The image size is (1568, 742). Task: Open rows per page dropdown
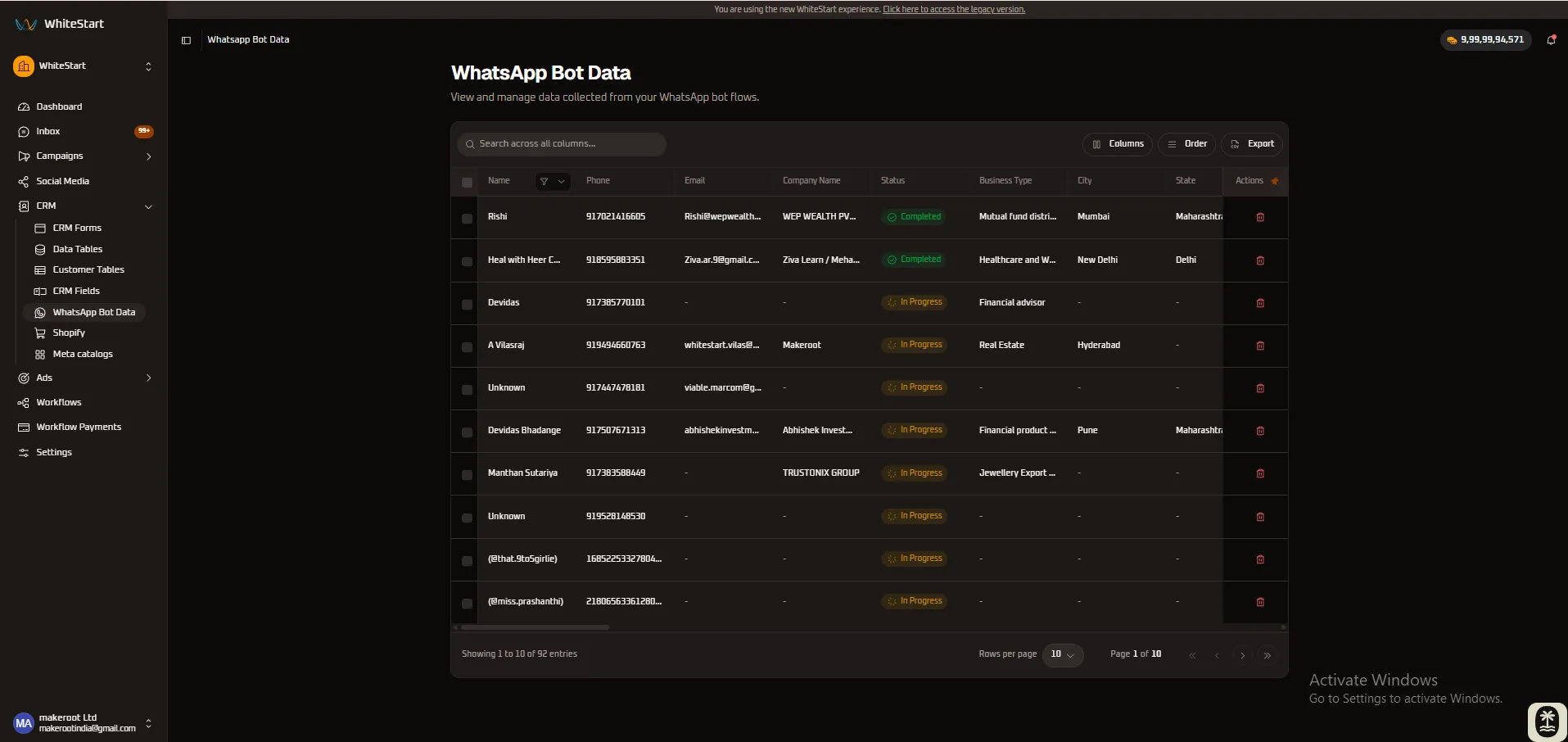1063,654
